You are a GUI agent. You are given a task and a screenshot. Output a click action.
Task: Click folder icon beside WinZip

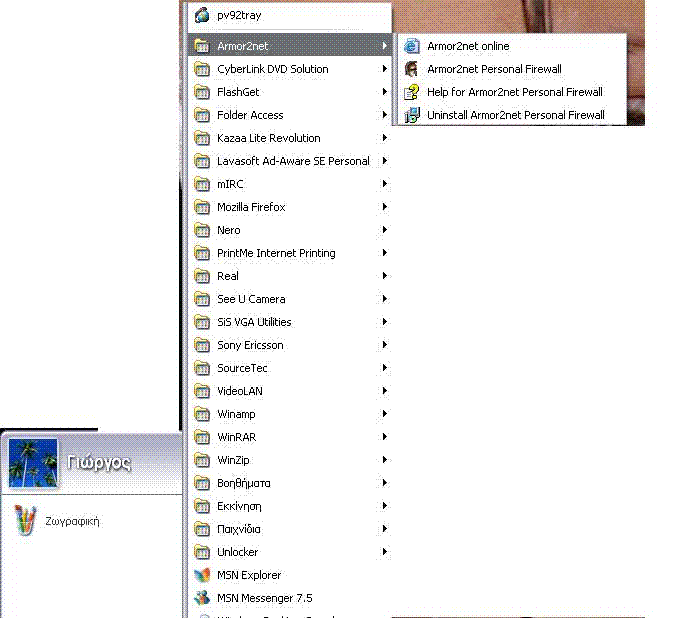click(202, 460)
